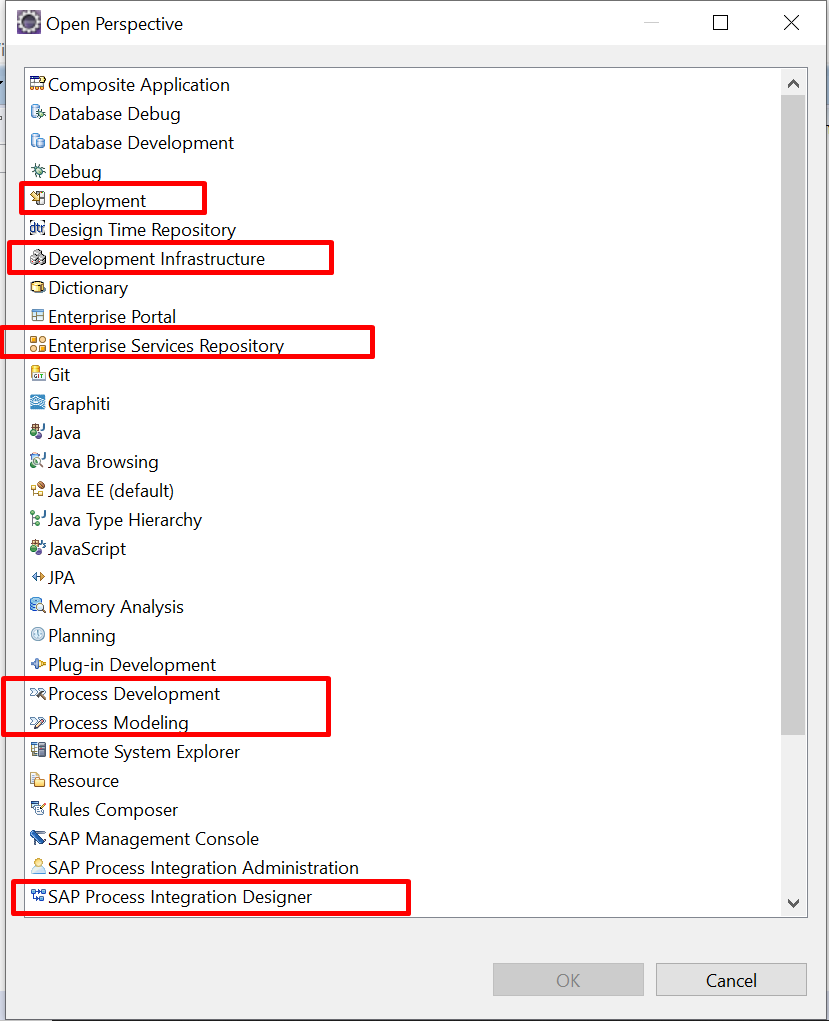Close the Open Perspective dialog
829x1021 pixels.
(x=791, y=23)
